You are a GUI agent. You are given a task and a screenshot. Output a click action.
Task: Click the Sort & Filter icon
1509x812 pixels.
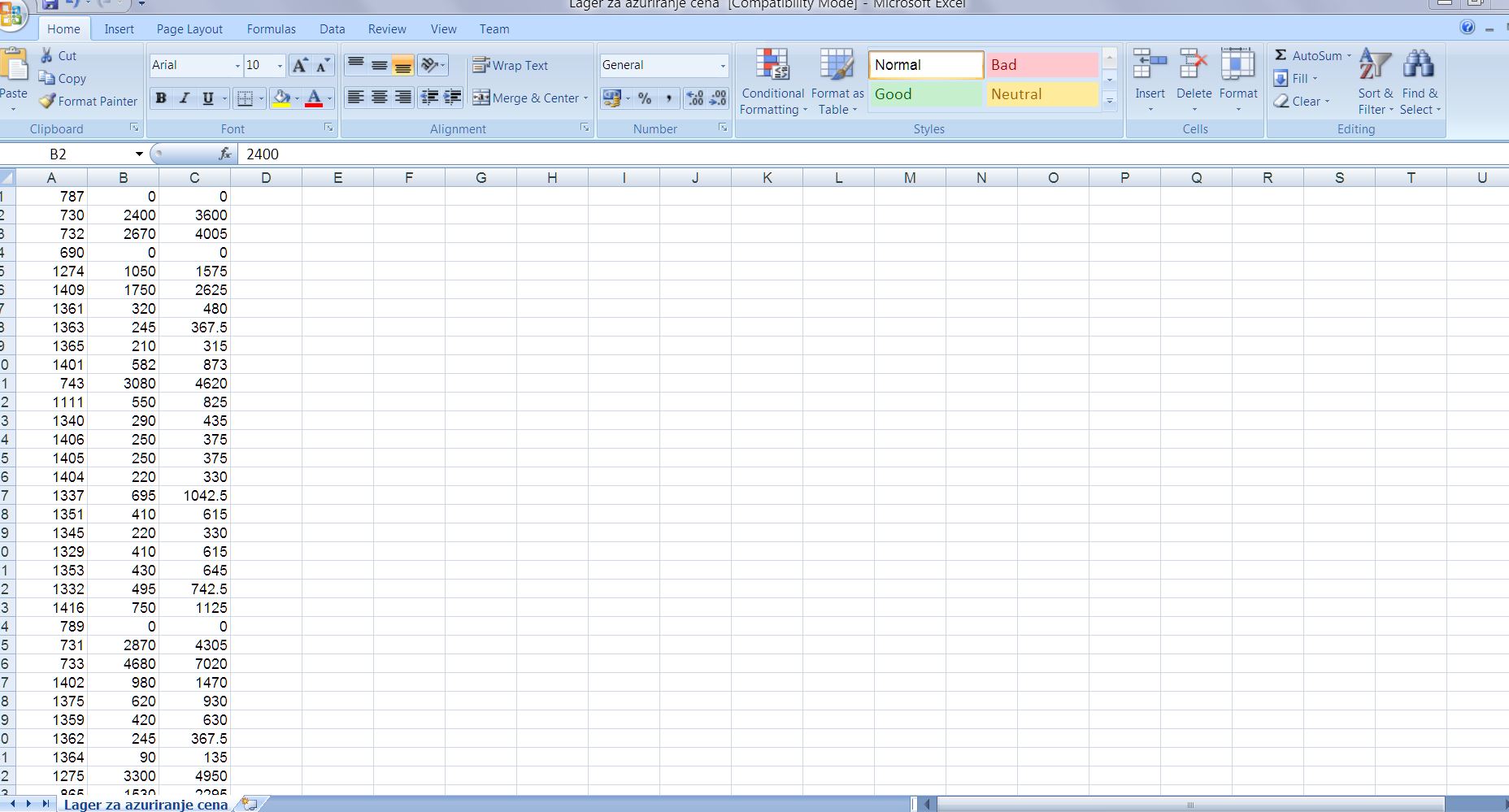click(1375, 65)
